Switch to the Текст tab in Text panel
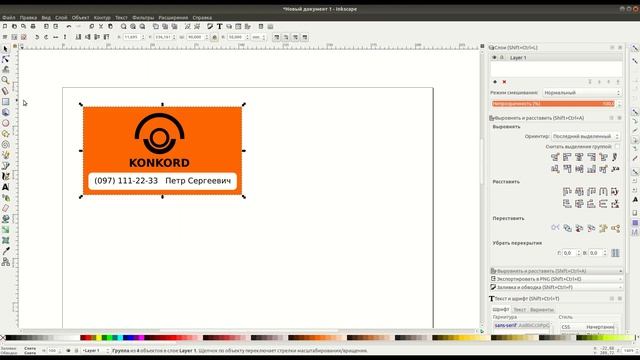The image size is (640, 360). coord(520,310)
